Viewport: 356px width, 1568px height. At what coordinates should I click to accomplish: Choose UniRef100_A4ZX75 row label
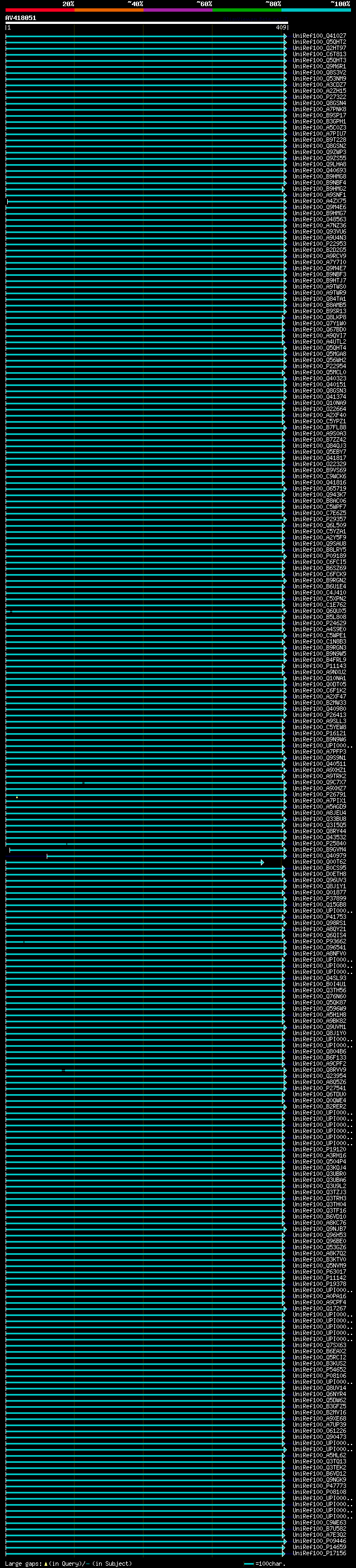(x=319, y=201)
